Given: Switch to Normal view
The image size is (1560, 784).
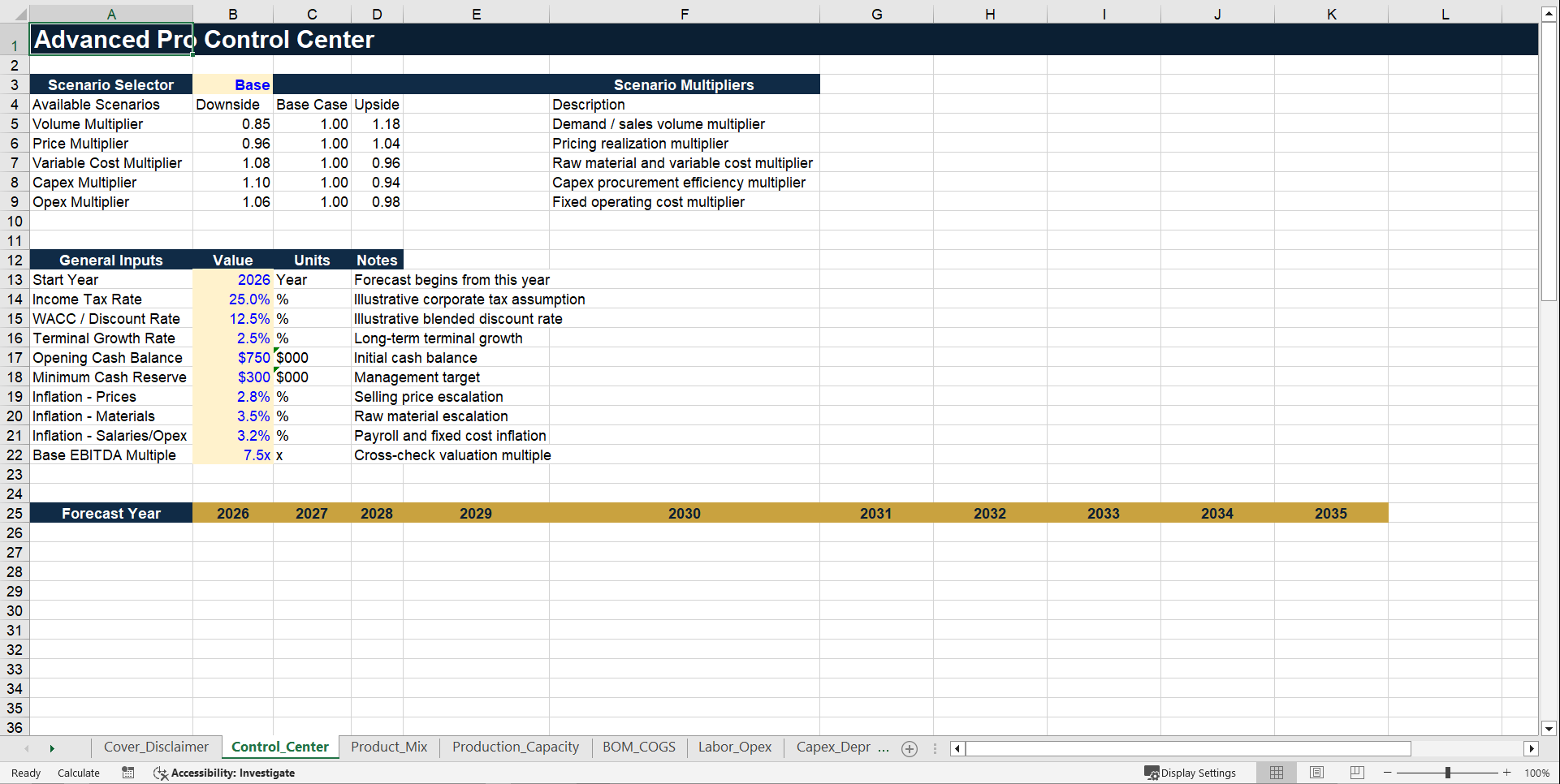Looking at the screenshot, I should click(1277, 773).
